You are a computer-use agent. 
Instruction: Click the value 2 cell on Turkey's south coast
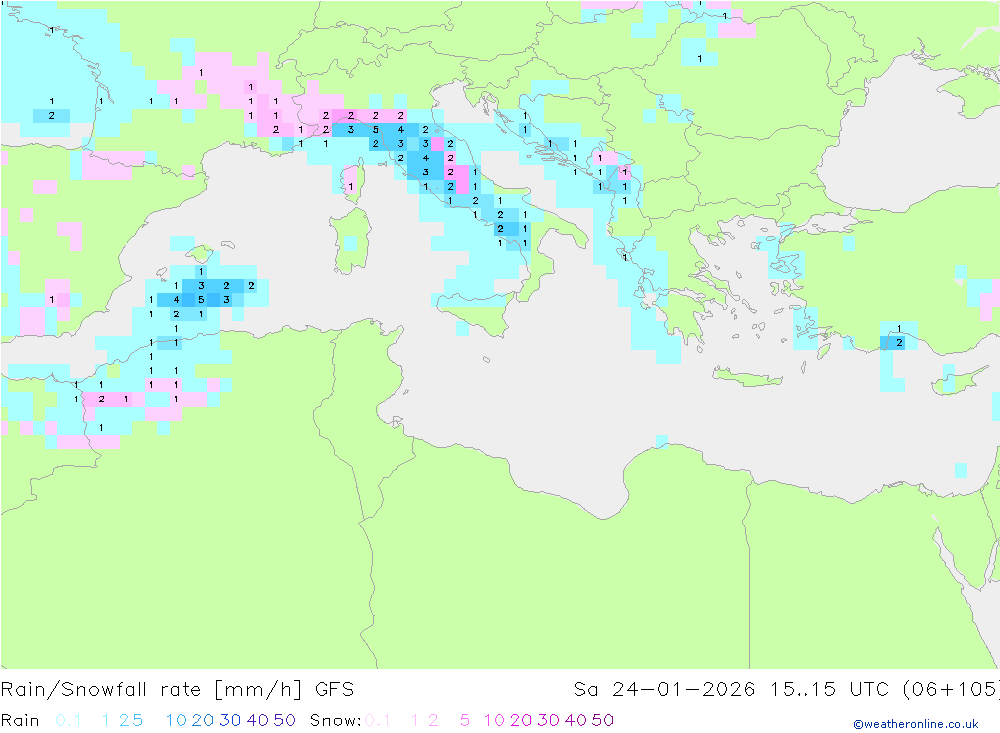pos(899,343)
